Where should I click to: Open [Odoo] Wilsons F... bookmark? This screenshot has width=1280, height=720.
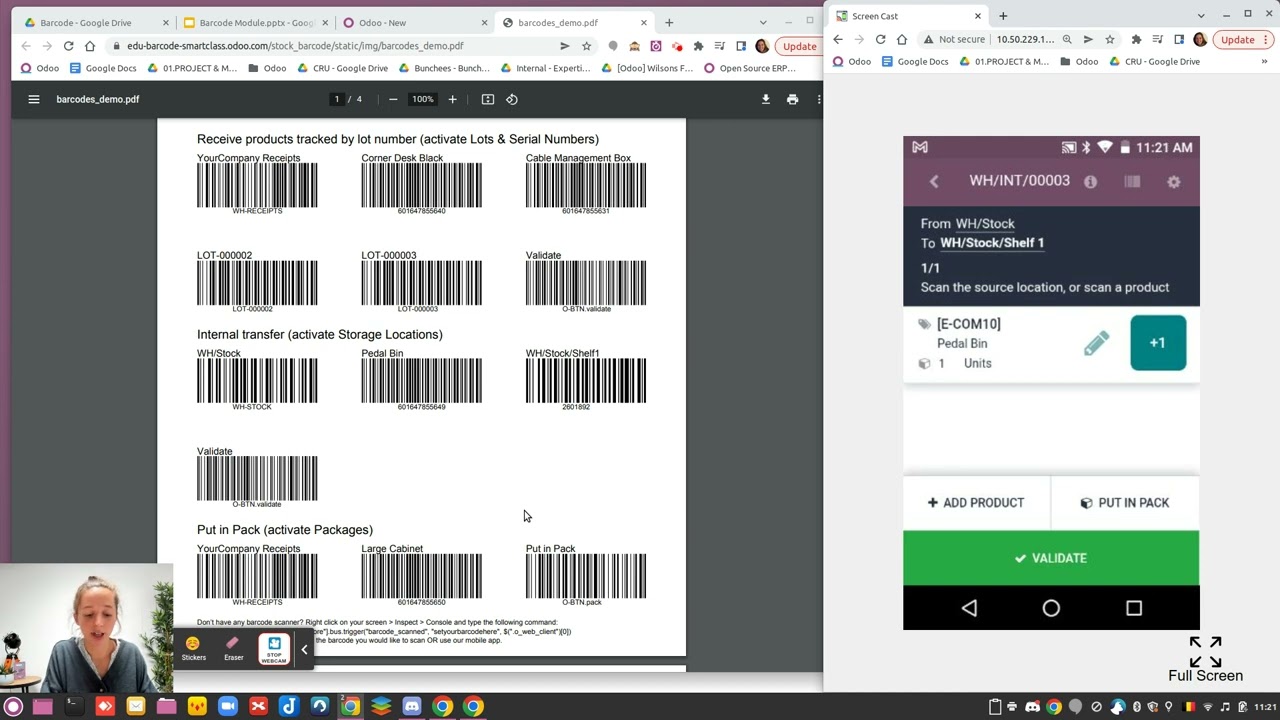coord(647,68)
